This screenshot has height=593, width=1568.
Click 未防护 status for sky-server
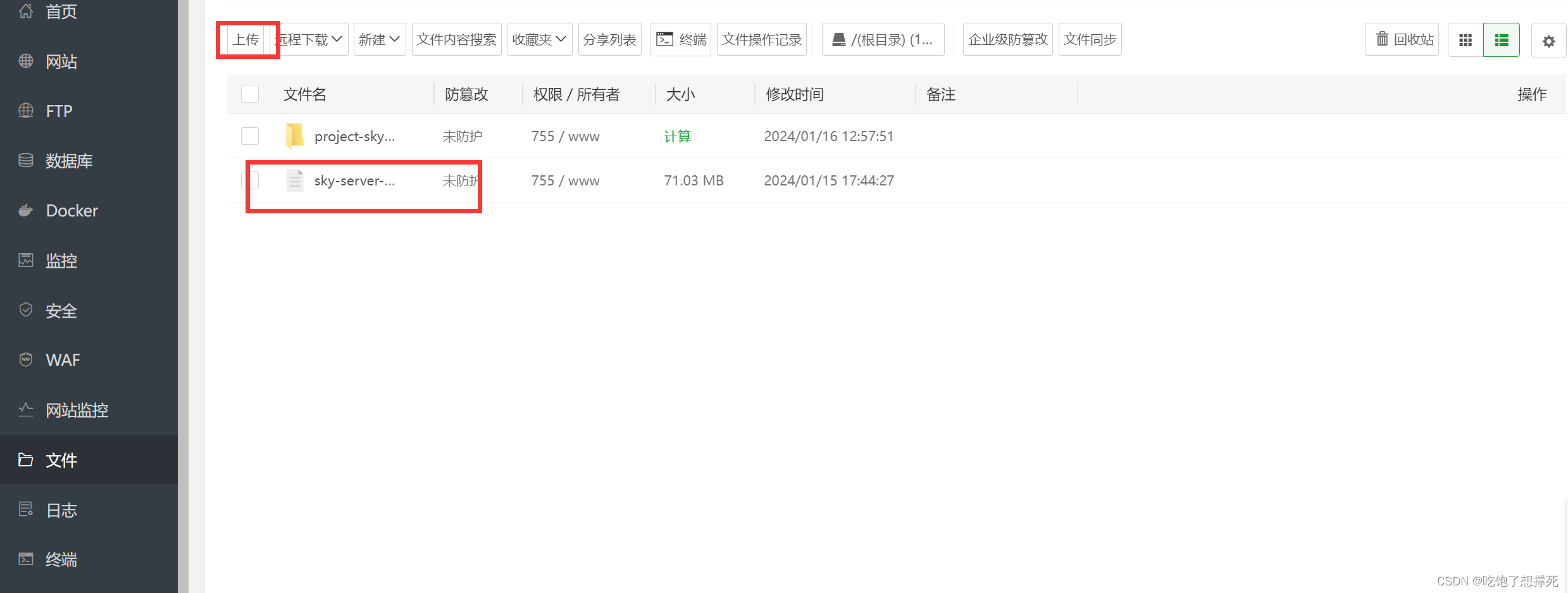pos(463,180)
